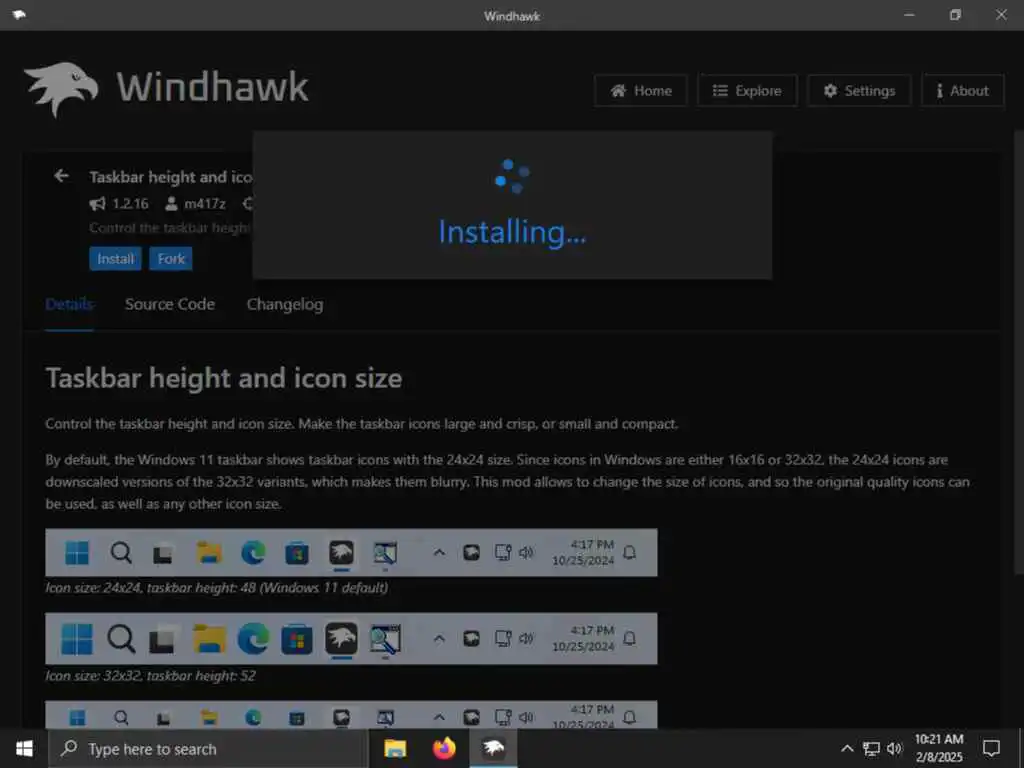Image resolution: width=1024 pixels, height=768 pixels.
Task: Click the loading spinner in Installing dialog
Action: [513, 176]
